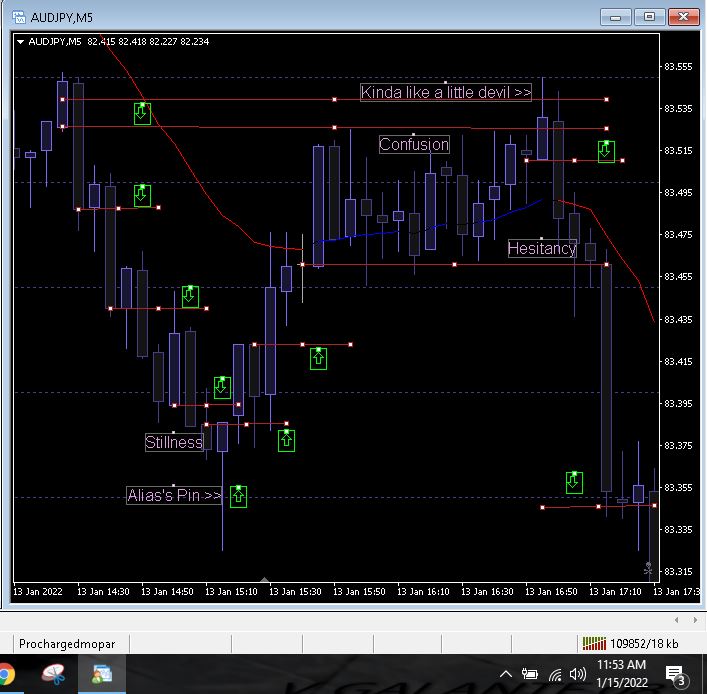Open Google Chrome from the taskbar
707x694 pixels.
[6, 675]
